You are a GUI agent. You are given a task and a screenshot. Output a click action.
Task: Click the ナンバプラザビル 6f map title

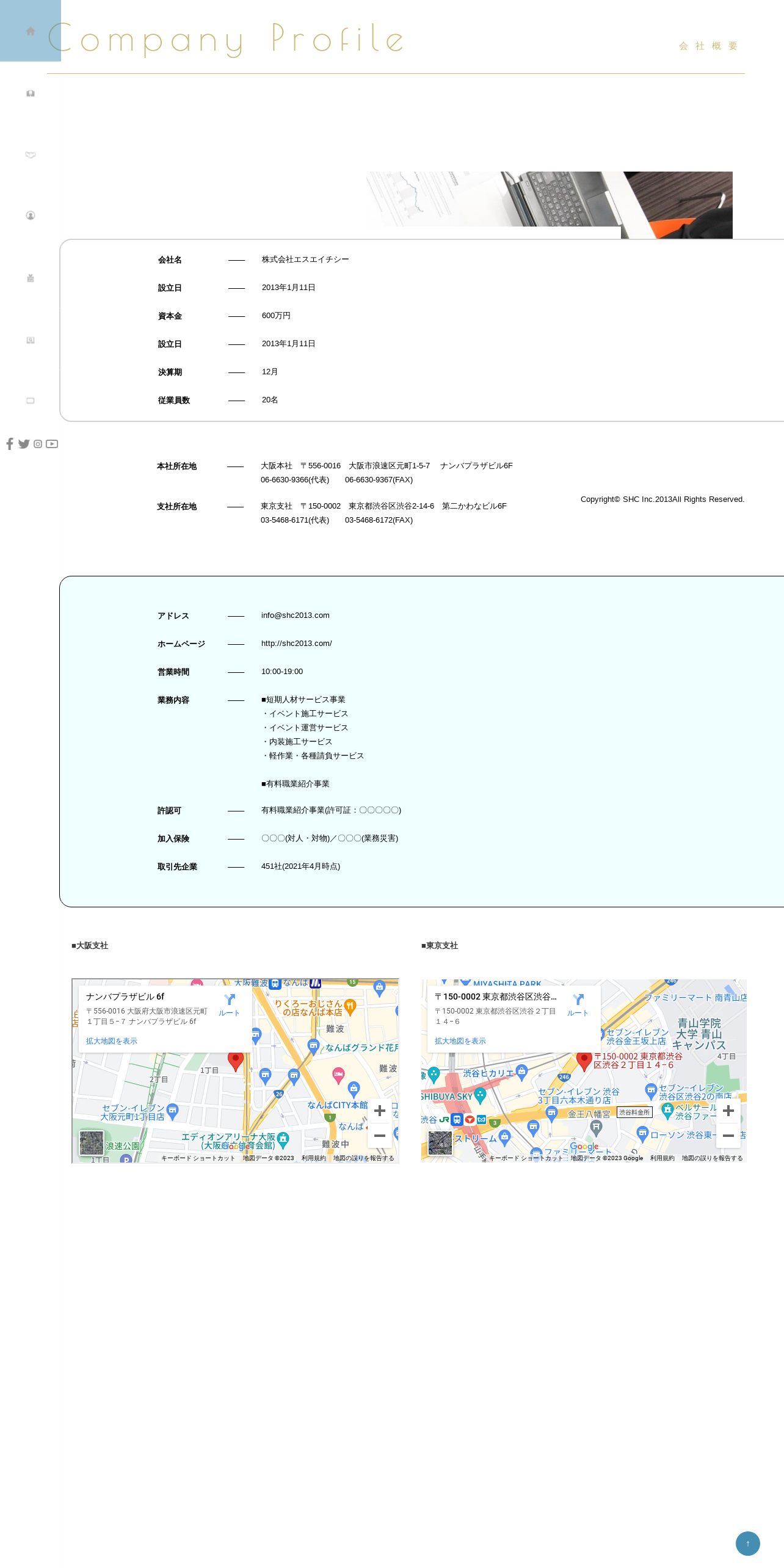(125, 996)
